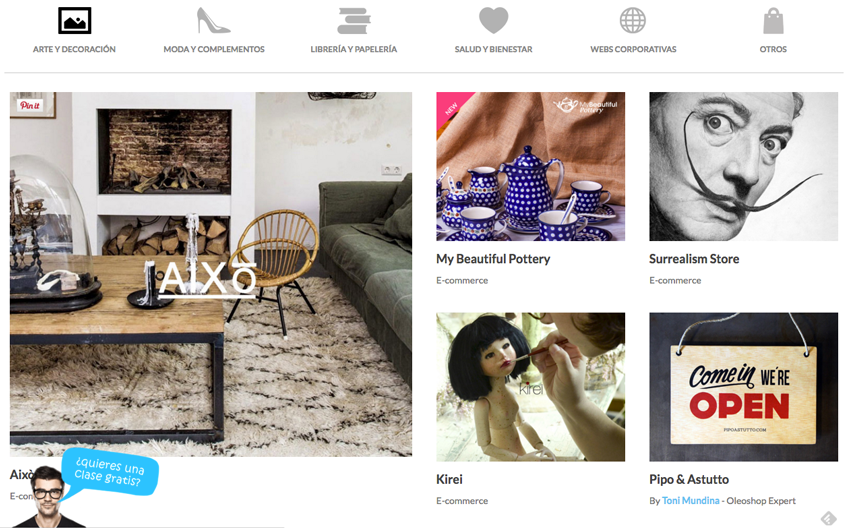
Task: Go to WEBS CORPORATIVAS category label
Action: pyautogui.click(x=633, y=49)
